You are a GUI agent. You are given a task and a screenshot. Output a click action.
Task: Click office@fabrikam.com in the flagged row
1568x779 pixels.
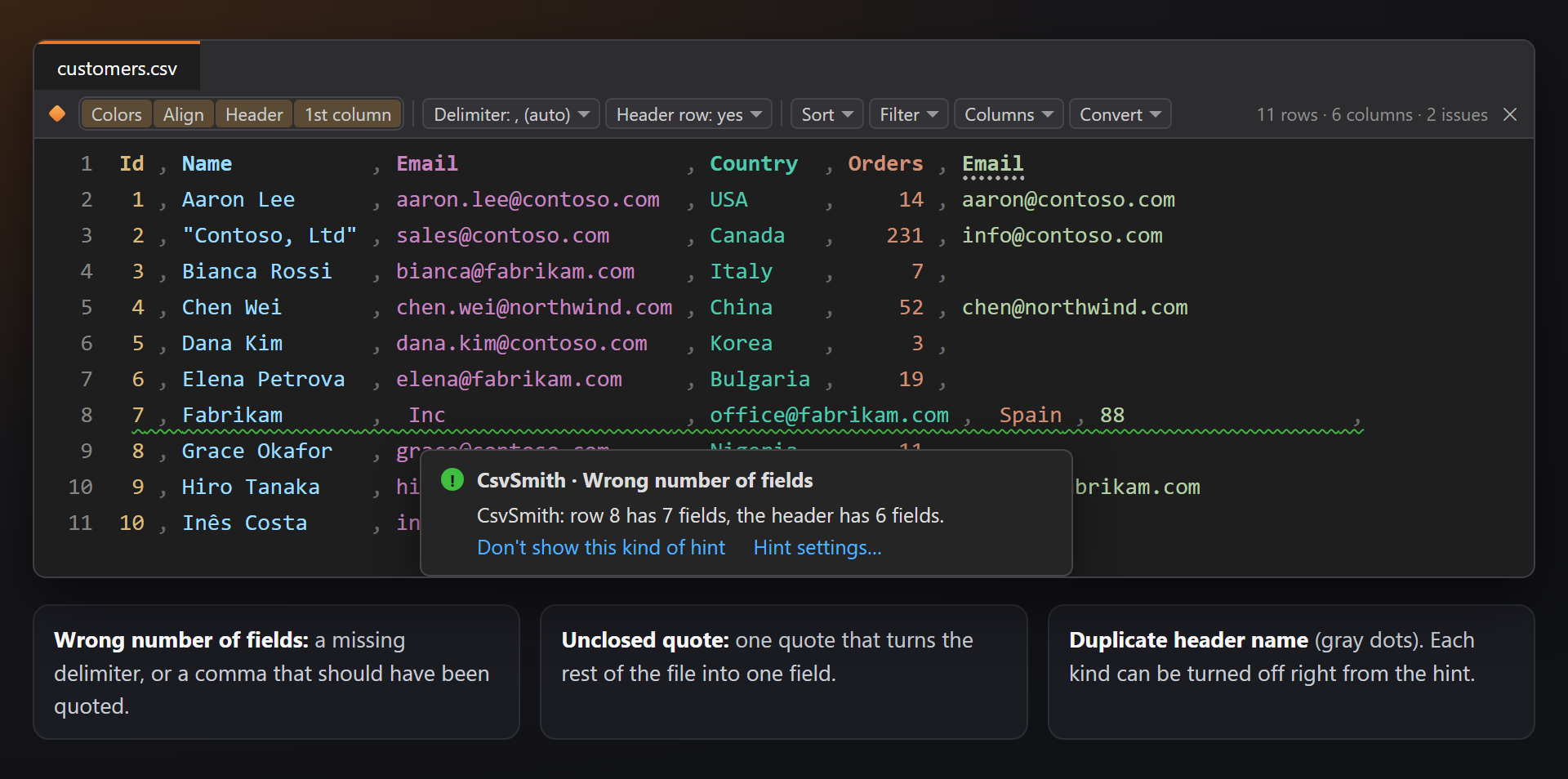829,415
